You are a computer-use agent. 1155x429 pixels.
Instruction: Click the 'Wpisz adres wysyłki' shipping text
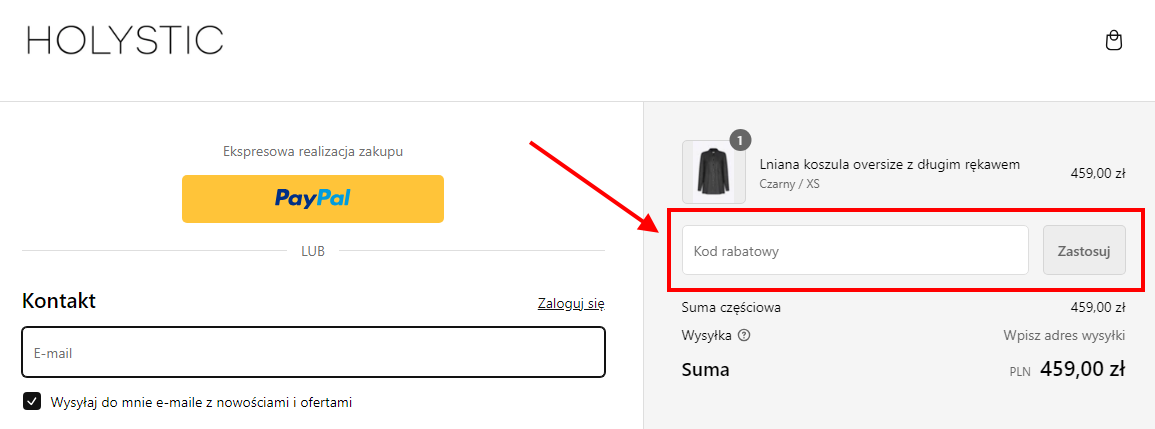(1064, 335)
